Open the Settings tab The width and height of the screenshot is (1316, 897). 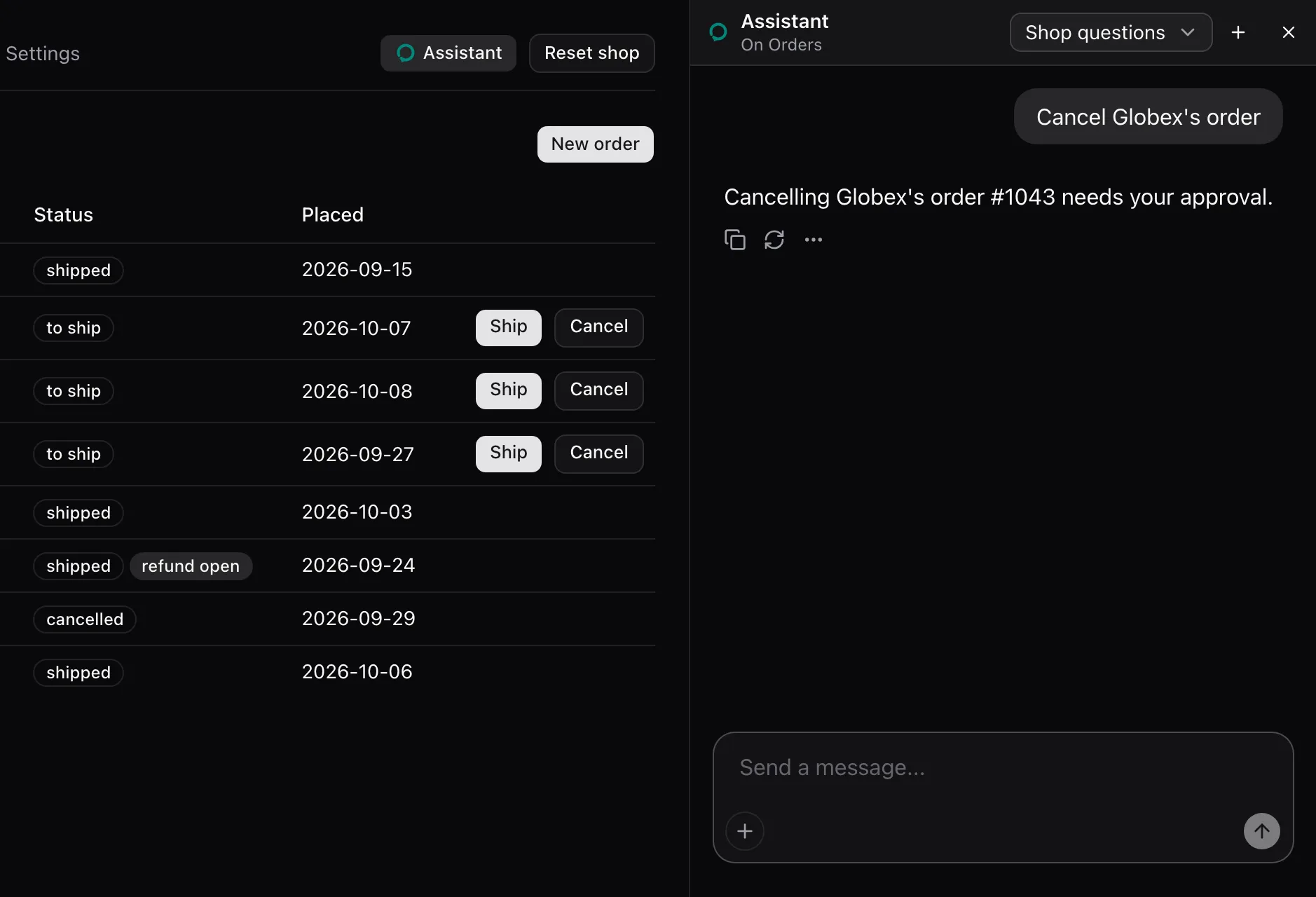point(43,54)
